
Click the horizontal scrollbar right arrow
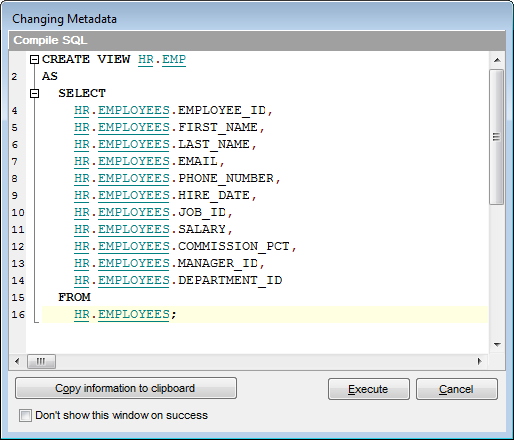coord(480,361)
